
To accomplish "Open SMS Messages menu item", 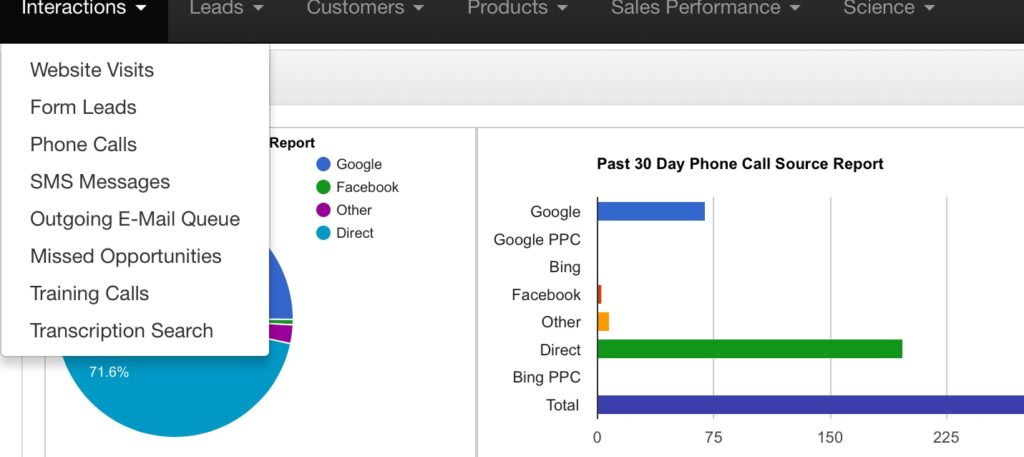I will pos(100,182).
